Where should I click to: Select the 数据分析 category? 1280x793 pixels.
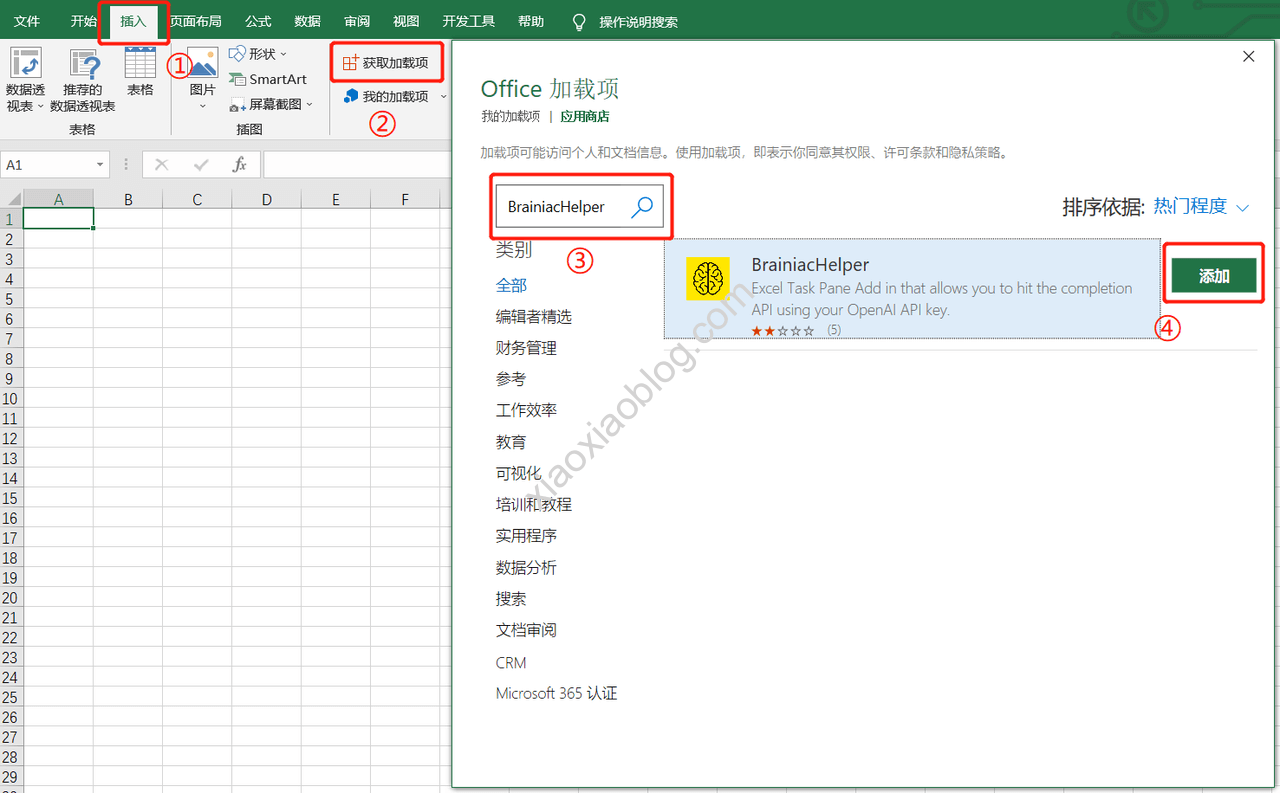click(x=526, y=567)
